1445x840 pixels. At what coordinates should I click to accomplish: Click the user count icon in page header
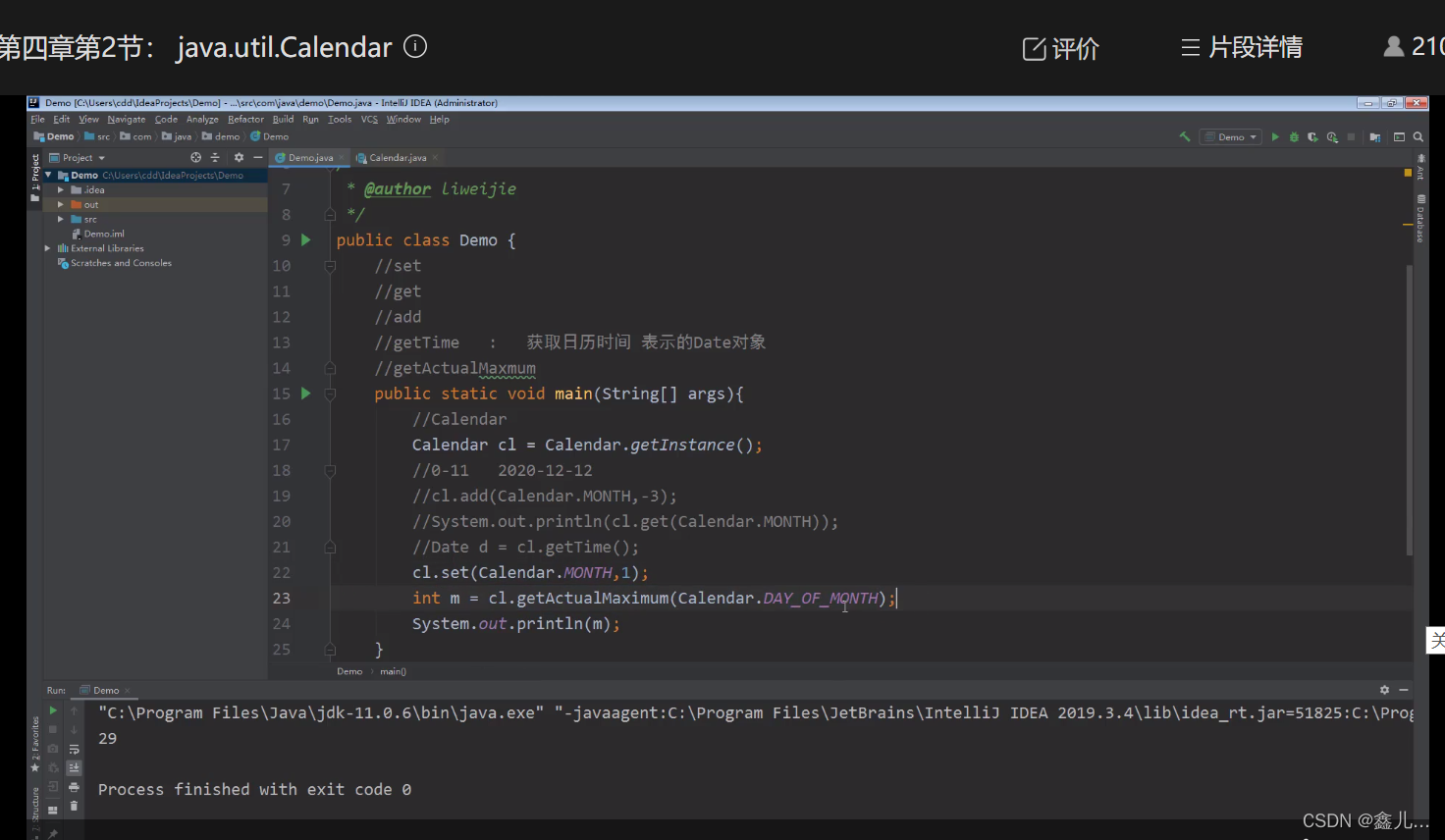(x=1393, y=46)
